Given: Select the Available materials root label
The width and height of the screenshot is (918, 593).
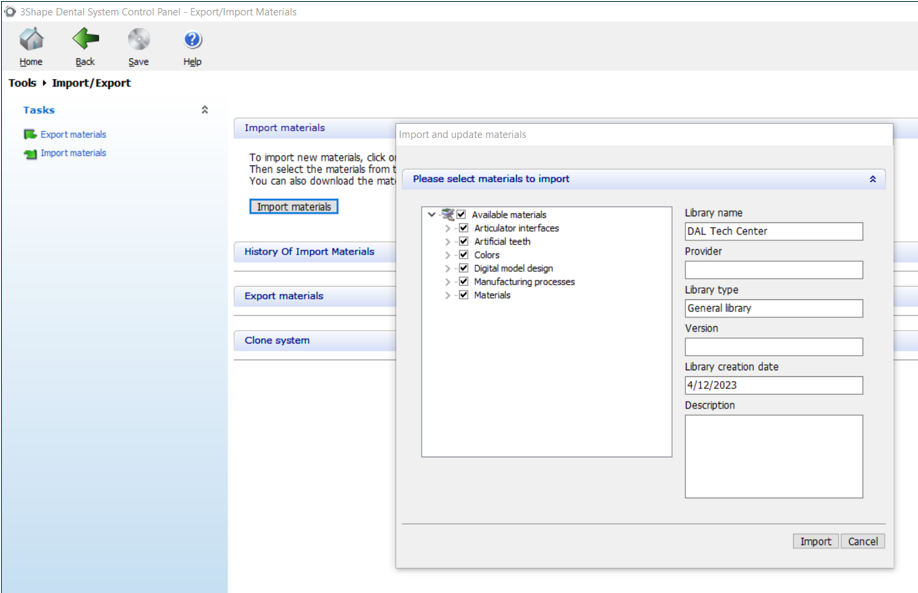Looking at the screenshot, I should 509,215.
